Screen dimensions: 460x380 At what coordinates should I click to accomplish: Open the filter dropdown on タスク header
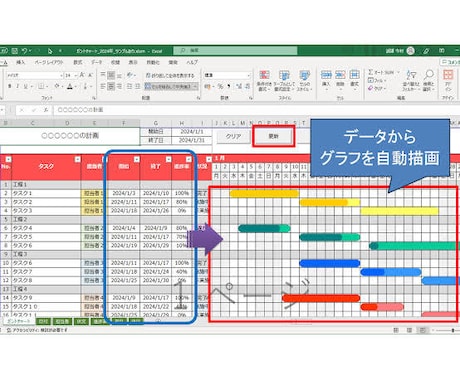point(77,159)
